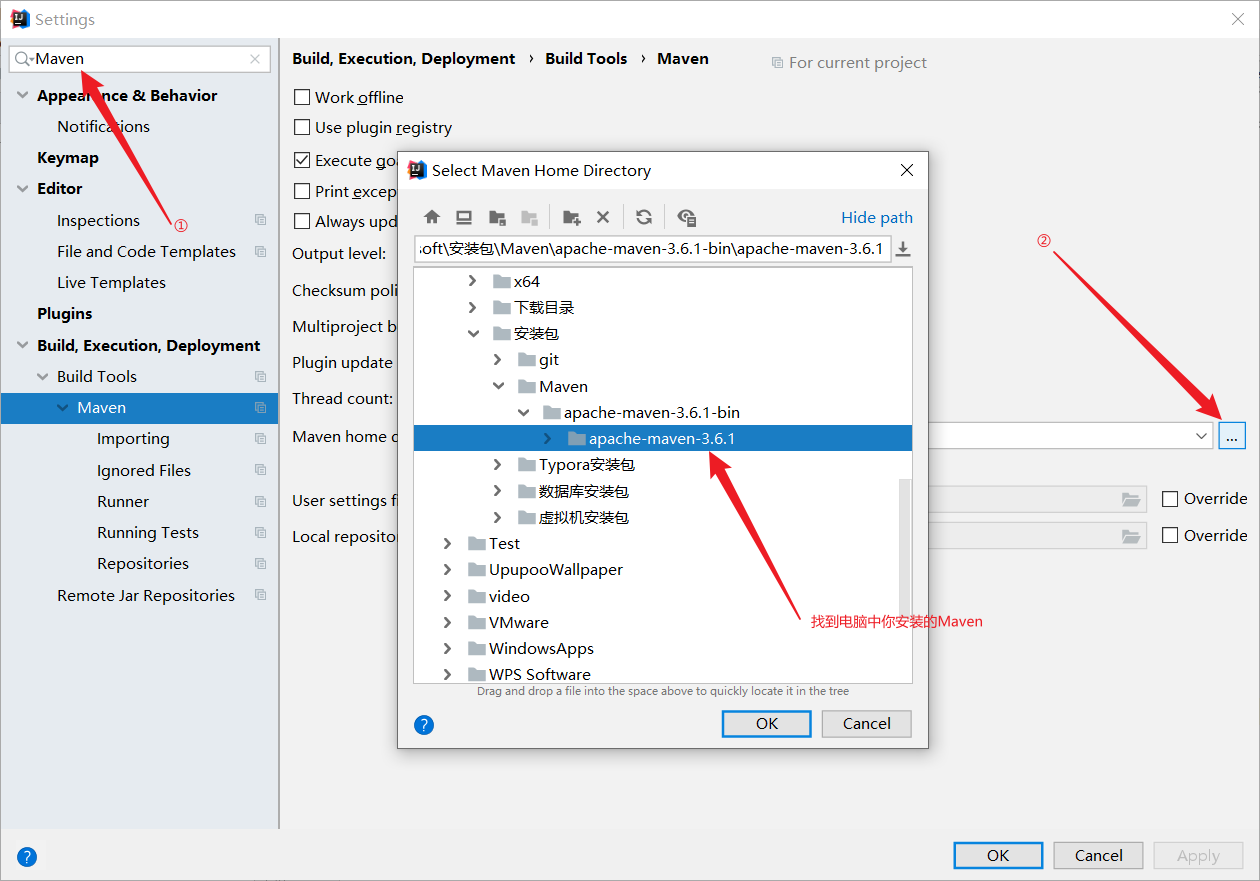This screenshot has height=881, width=1260.
Task: Click Cancel in Settings window
Action: pos(1099,855)
